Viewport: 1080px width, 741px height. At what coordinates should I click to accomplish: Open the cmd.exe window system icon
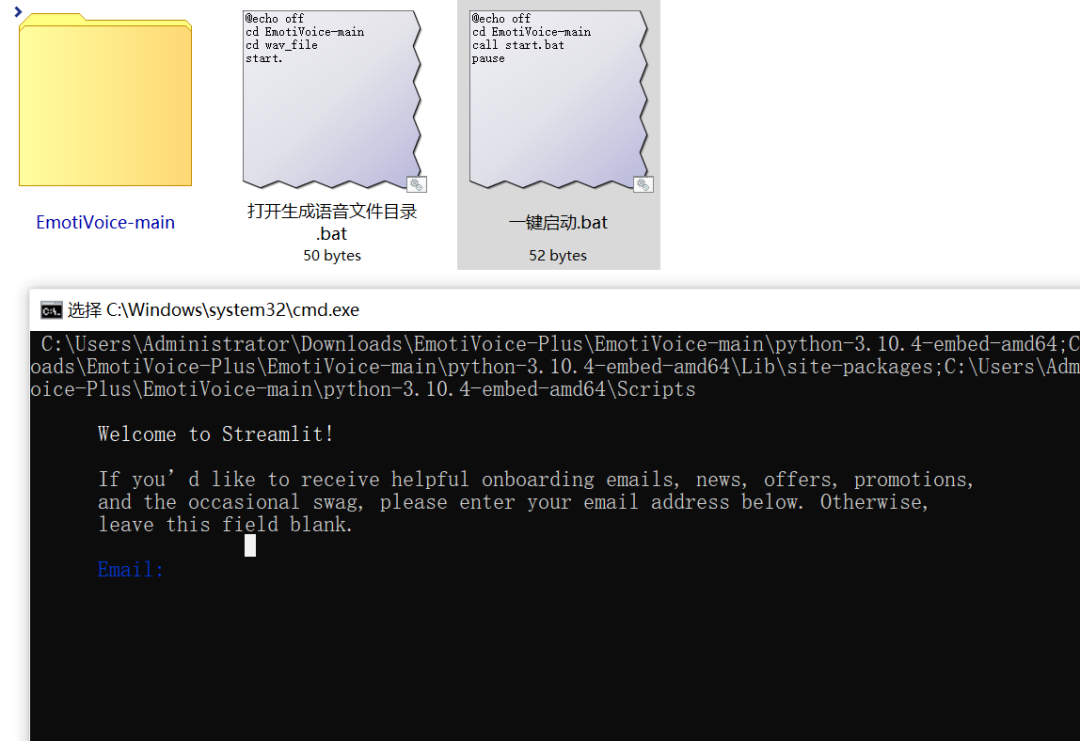[51, 311]
